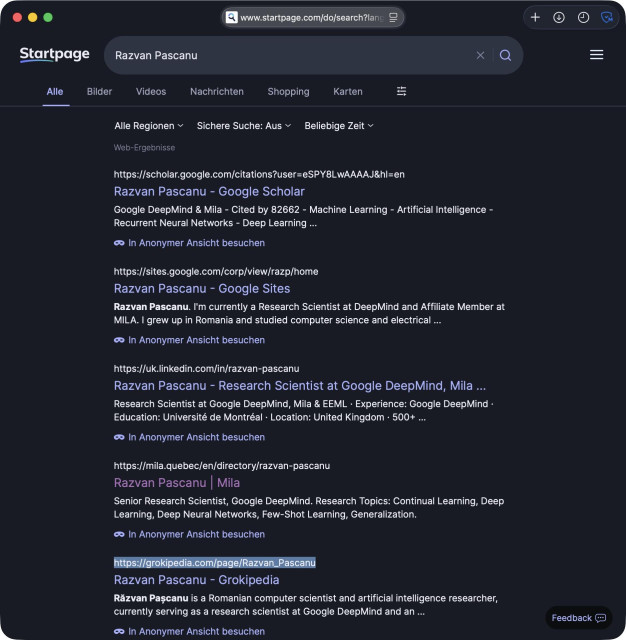The width and height of the screenshot is (626, 640).
Task: Click mask icon under LinkedIn result
Action: point(119,437)
